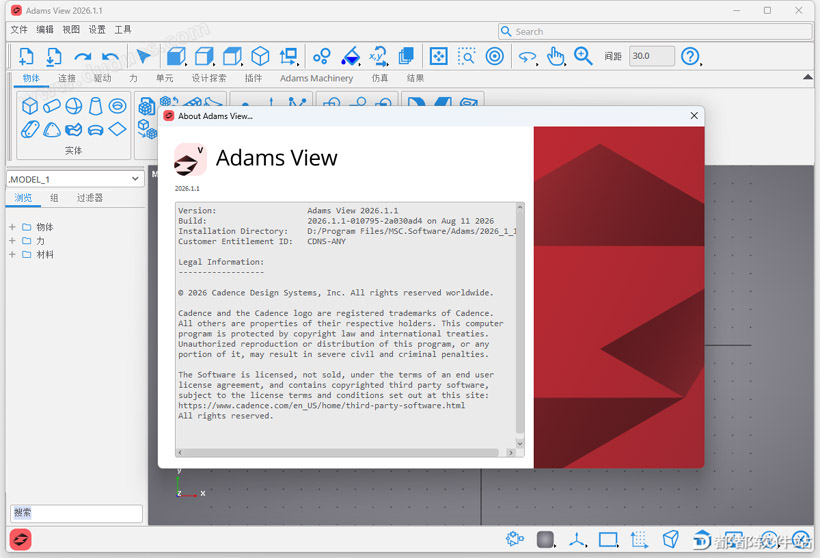Close the About Adams View dialog
The image size is (820, 558).
(x=694, y=116)
